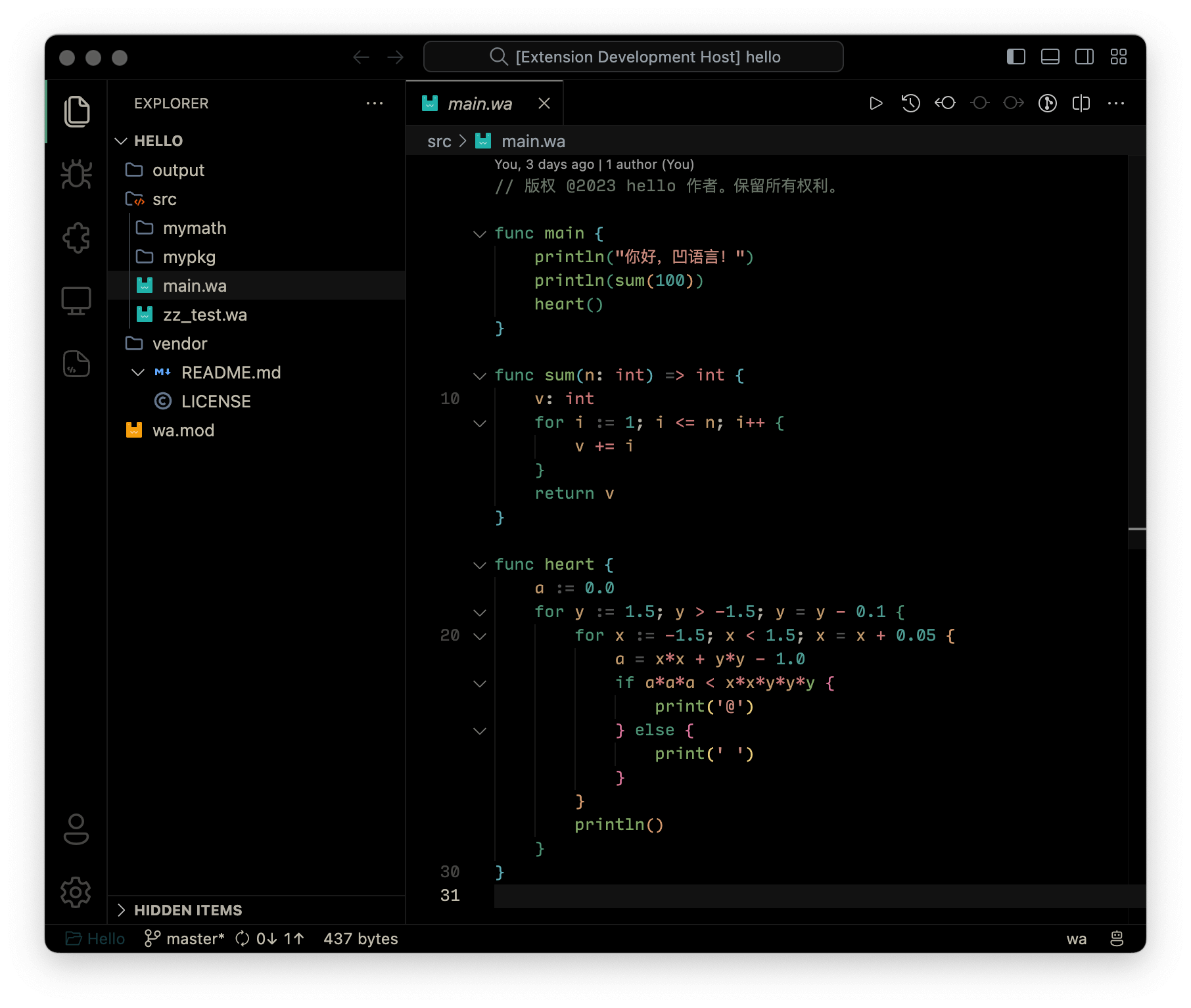Open Manage settings gear icon
This screenshot has height=1008, width=1191.
click(x=76, y=892)
